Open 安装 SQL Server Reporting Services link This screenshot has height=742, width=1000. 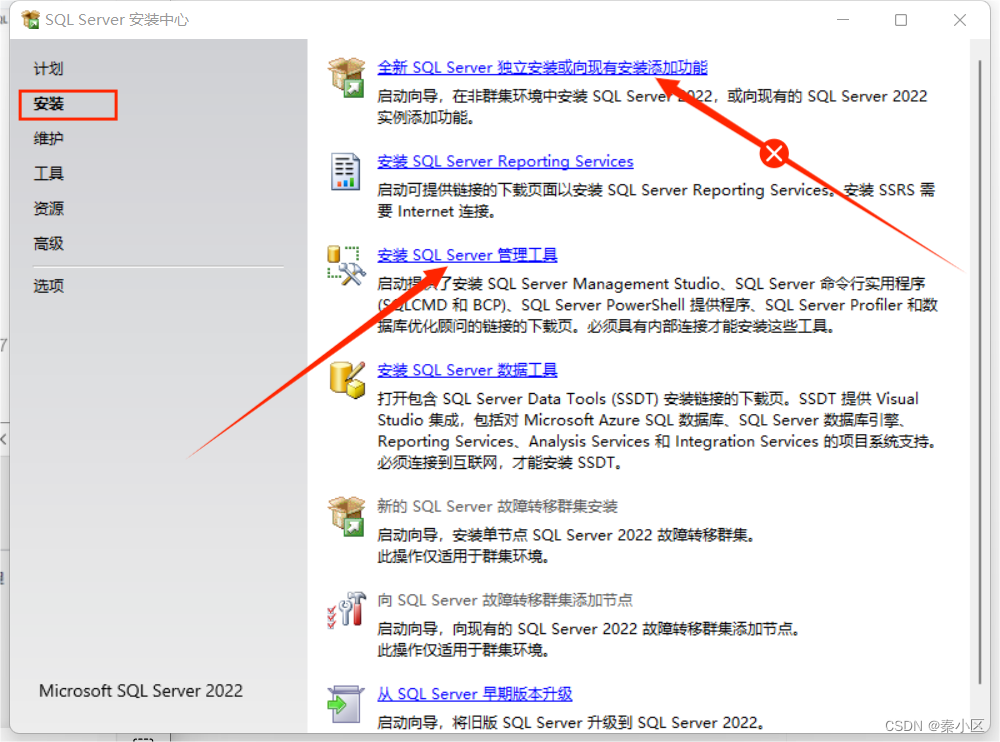505,161
